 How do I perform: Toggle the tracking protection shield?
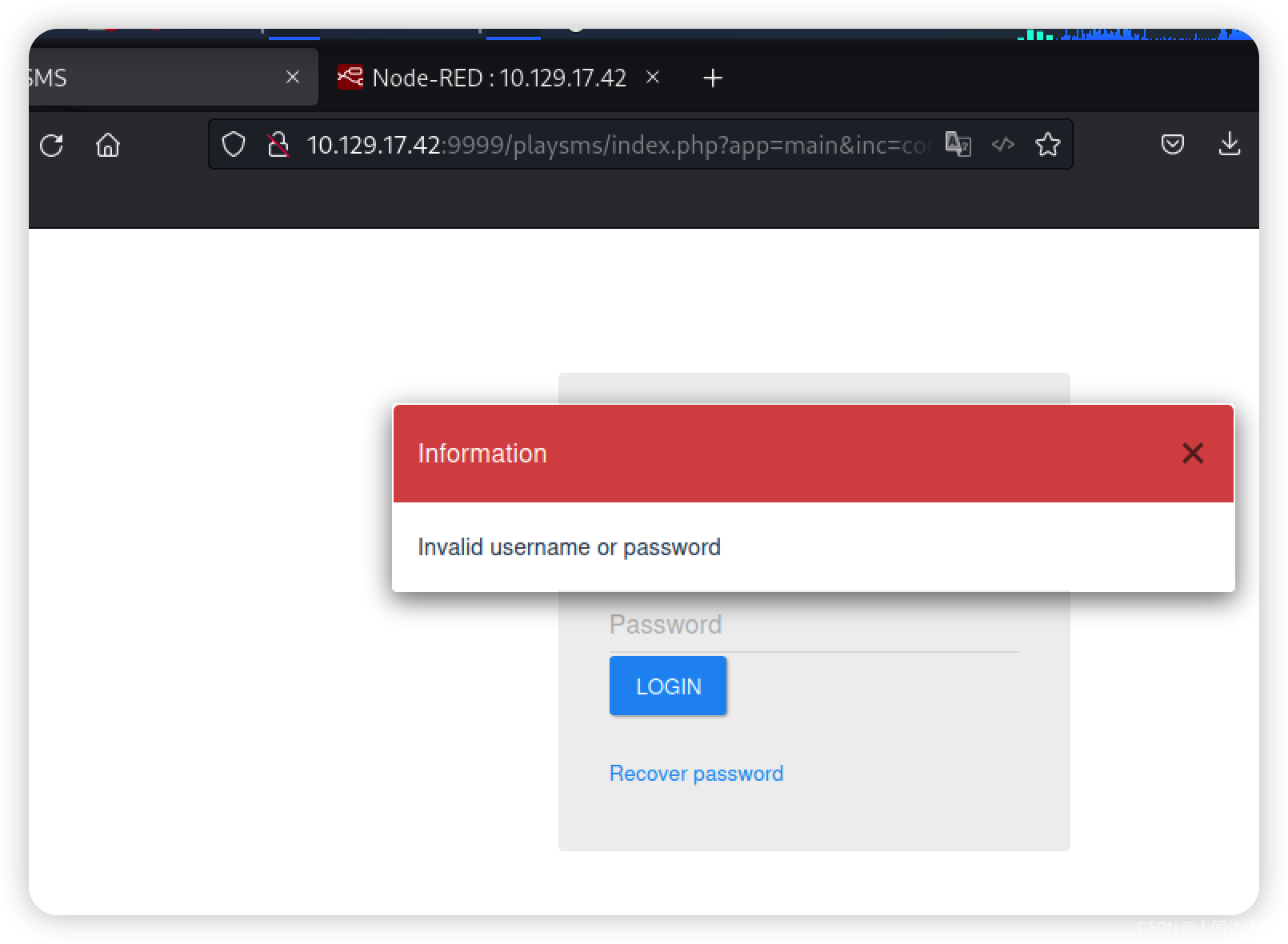coord(233,145)
